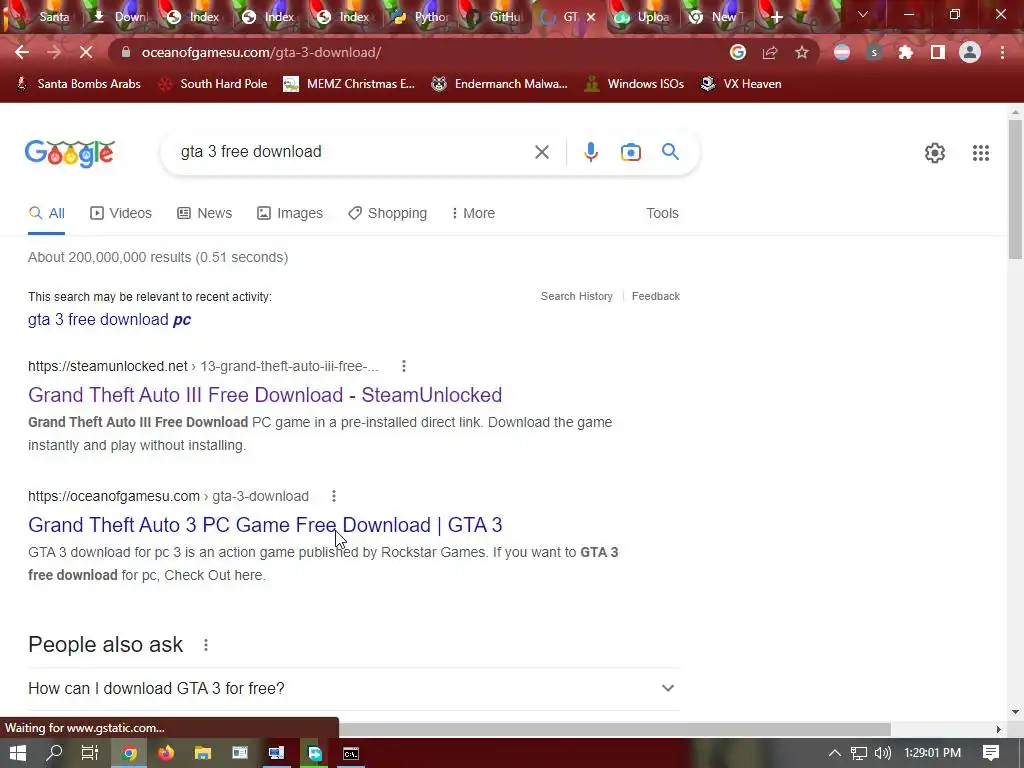Click gta 3 free download pc suggestion

click(x=109, y=320)
